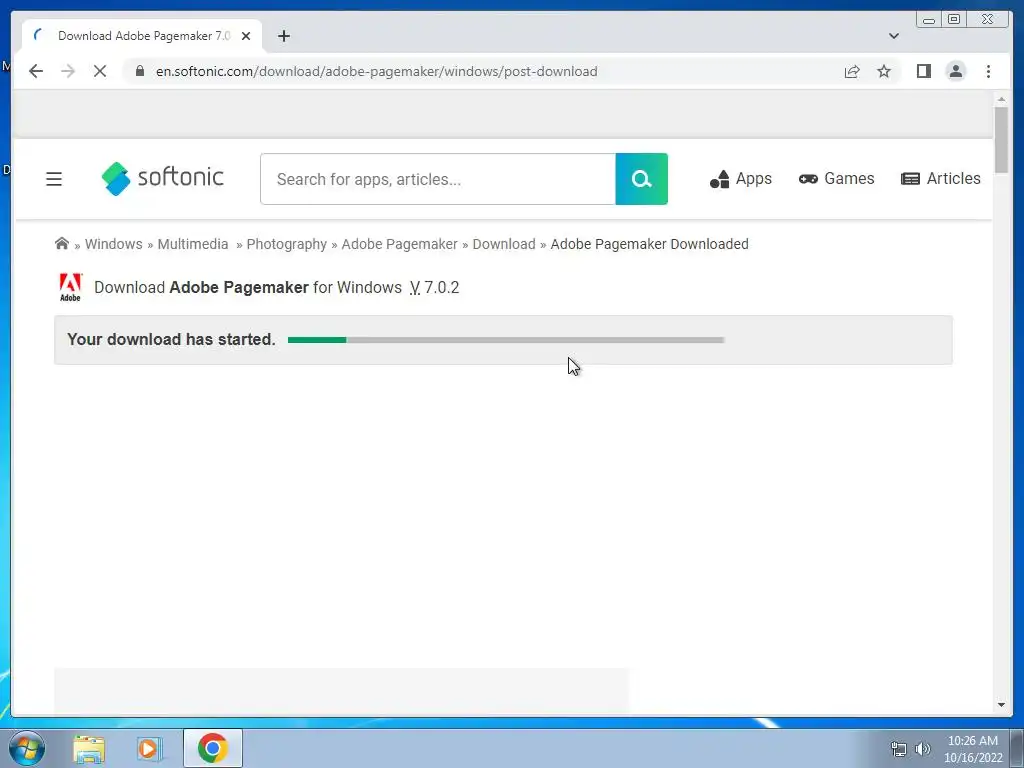Follow the Adobe Pagemaker breadcrumb link
Viewport: 1024px width, 768px height.
400,244
